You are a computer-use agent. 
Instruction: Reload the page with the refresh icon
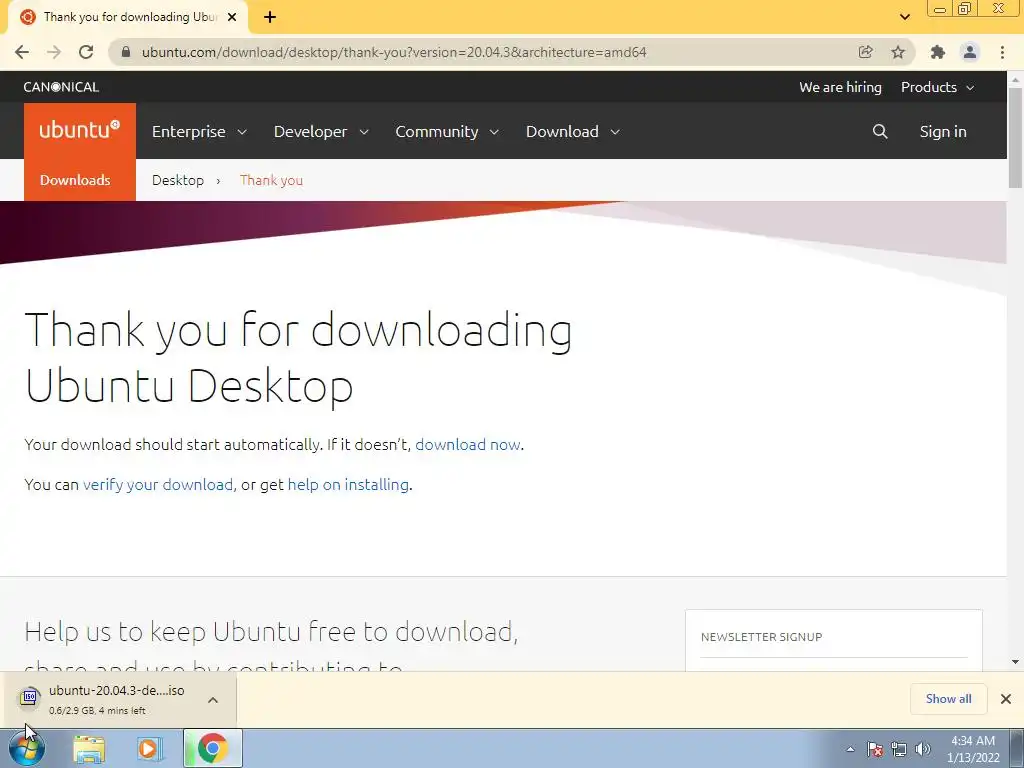86,52
